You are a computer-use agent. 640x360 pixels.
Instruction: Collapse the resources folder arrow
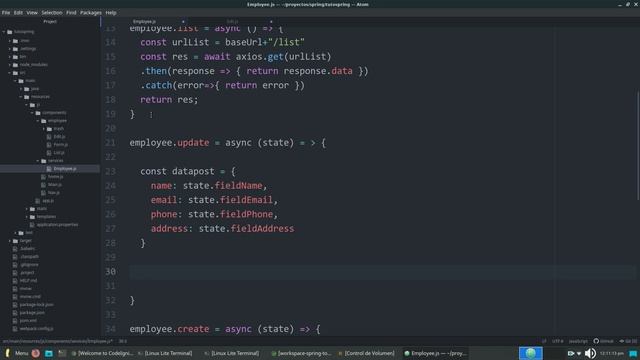tap(21, 97)
